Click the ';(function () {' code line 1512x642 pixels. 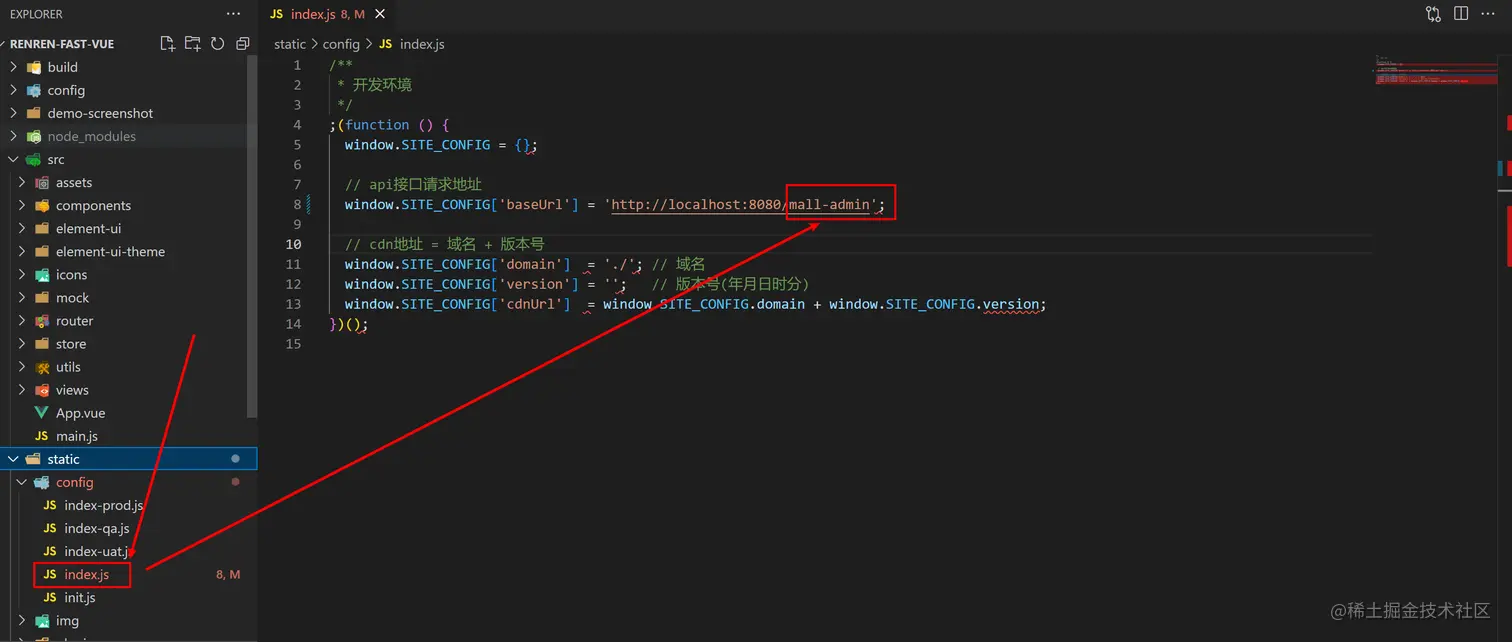click(390, 124)
